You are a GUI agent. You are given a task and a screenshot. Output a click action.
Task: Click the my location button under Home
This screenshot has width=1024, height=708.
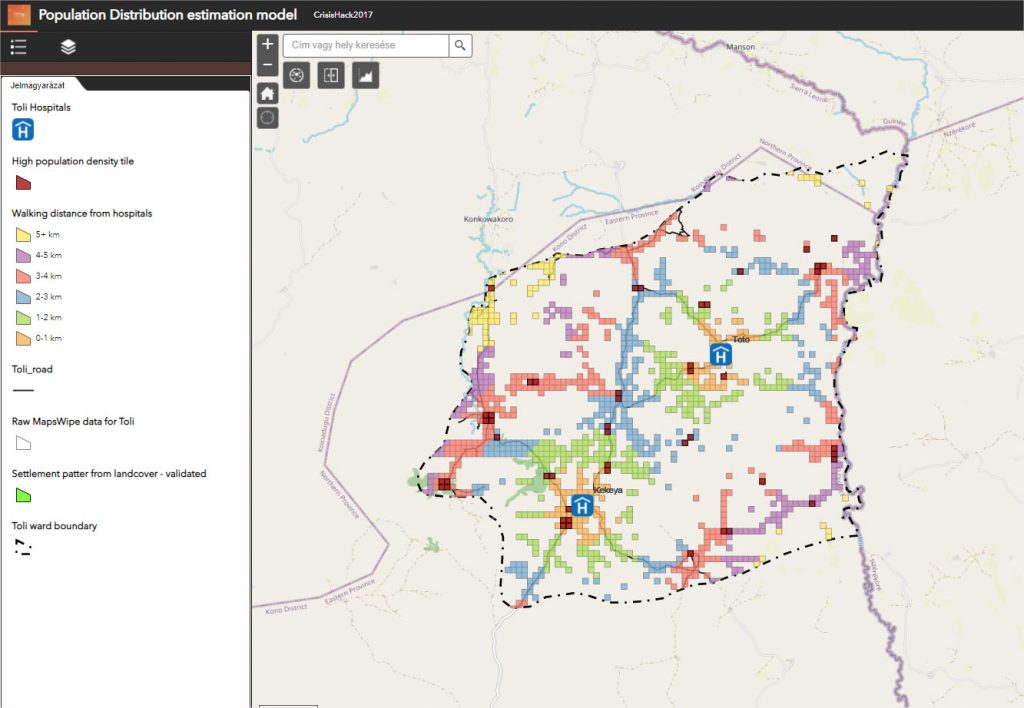pos(267,118)
